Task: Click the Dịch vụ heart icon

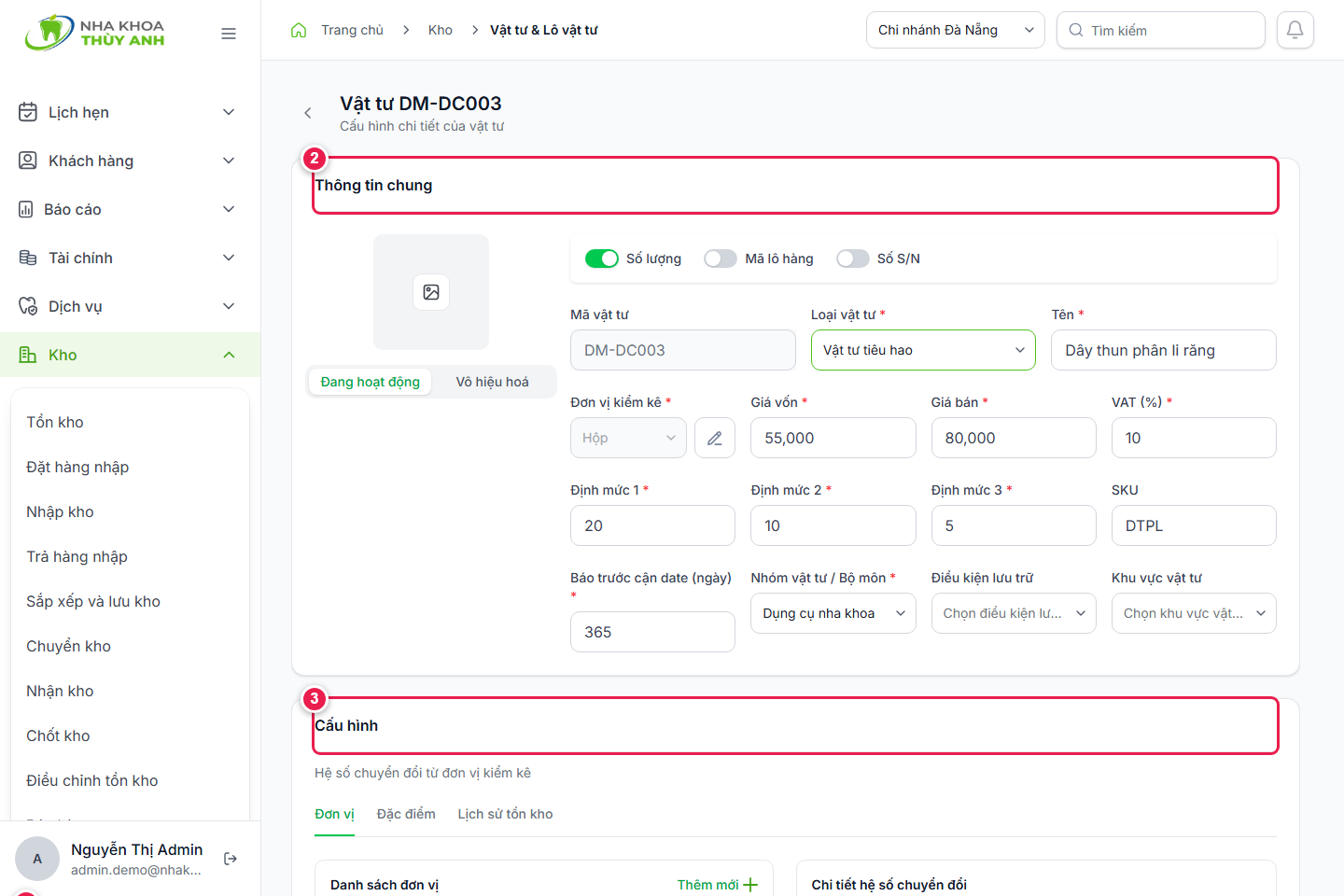Action: click(x=28, y=306)
